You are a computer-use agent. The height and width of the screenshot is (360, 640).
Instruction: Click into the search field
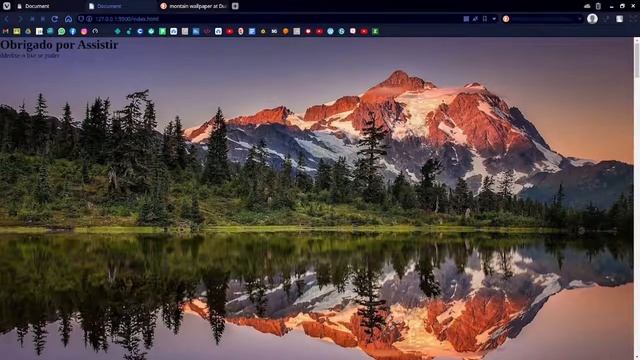(543, 19)
